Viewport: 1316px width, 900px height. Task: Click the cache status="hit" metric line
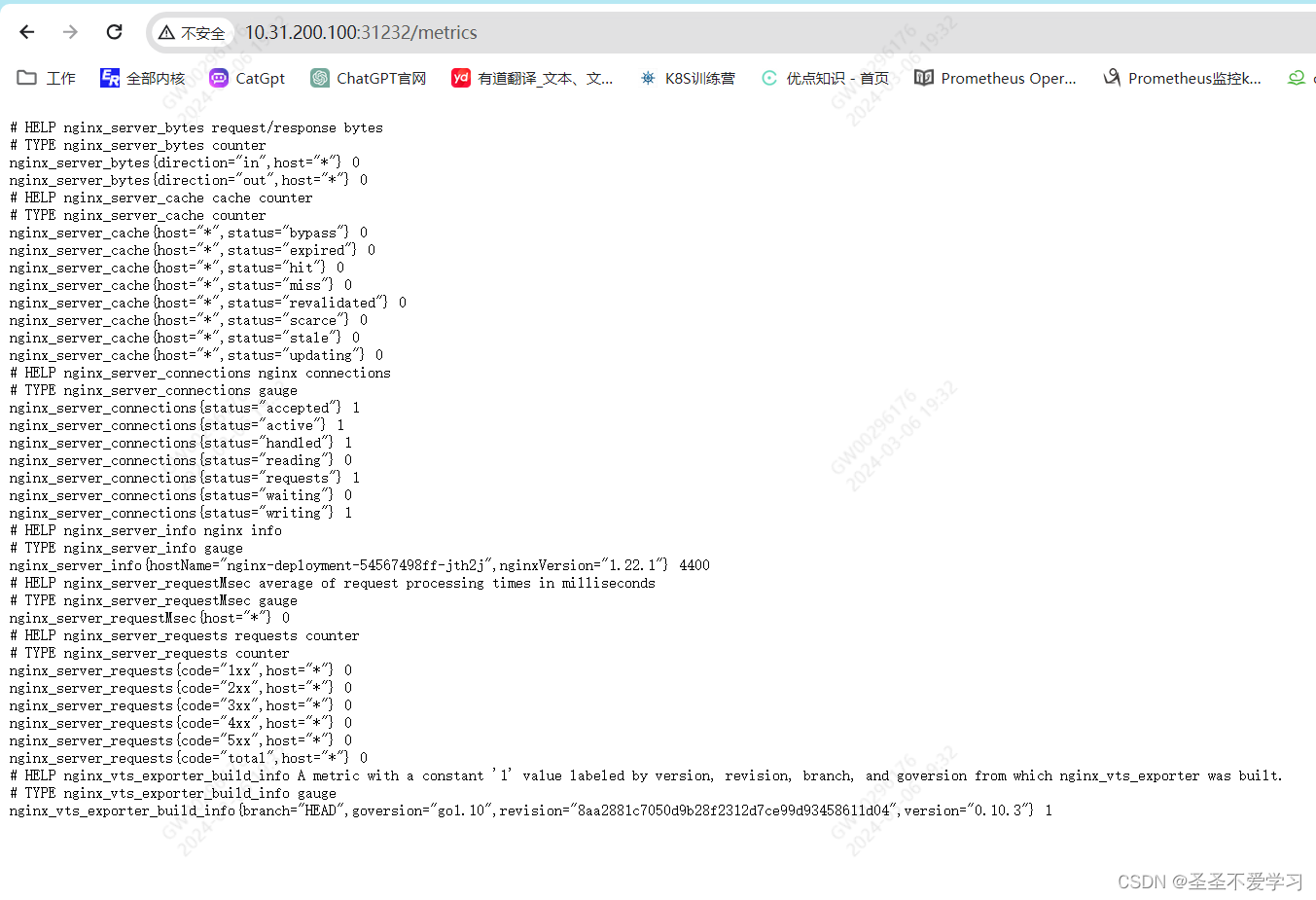coord(177,268)
